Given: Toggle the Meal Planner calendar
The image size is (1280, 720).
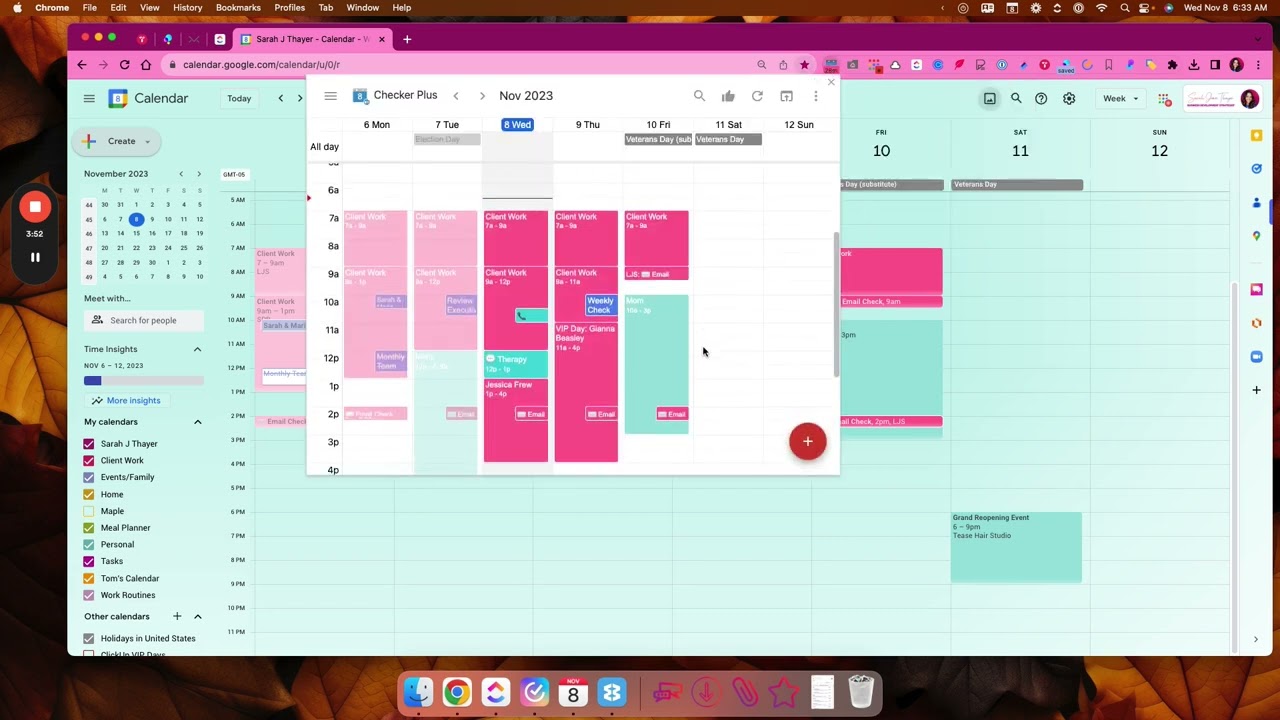Looking at the screenshot, I should (x=89, y=528).
